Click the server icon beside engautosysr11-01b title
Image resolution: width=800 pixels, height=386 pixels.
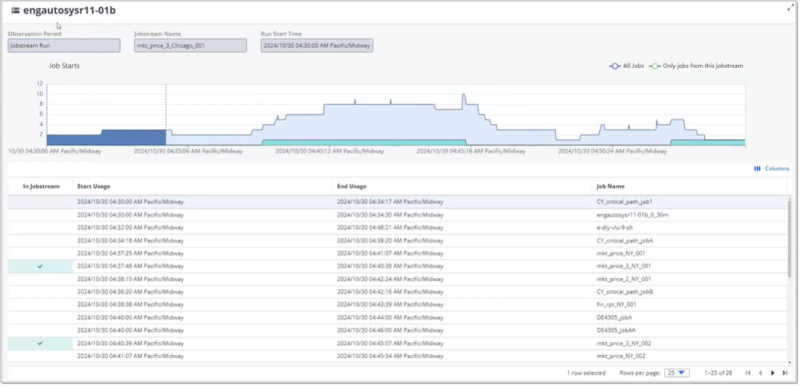click(15, 10)
